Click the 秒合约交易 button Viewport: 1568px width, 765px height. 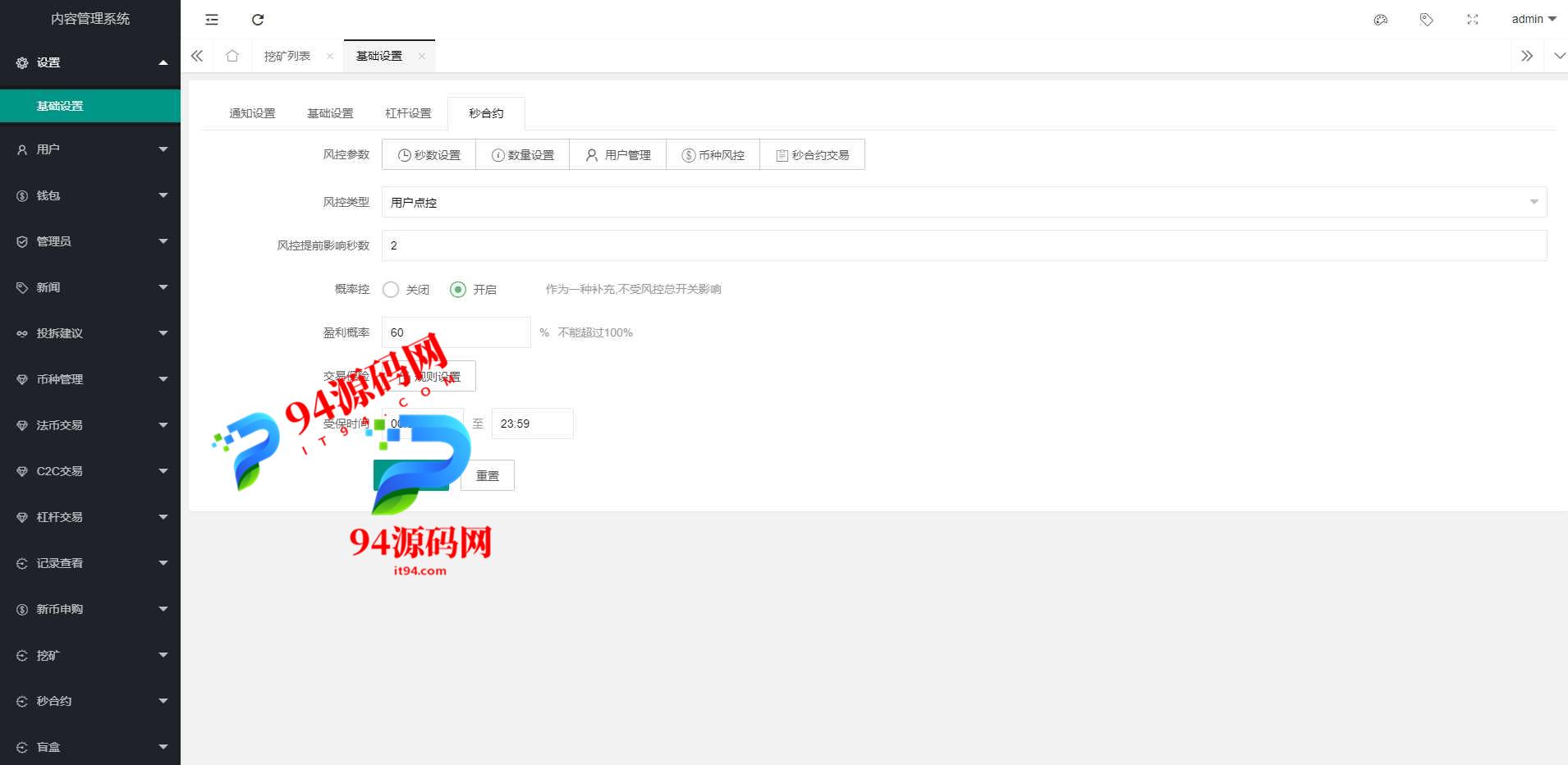pos(812,154)
